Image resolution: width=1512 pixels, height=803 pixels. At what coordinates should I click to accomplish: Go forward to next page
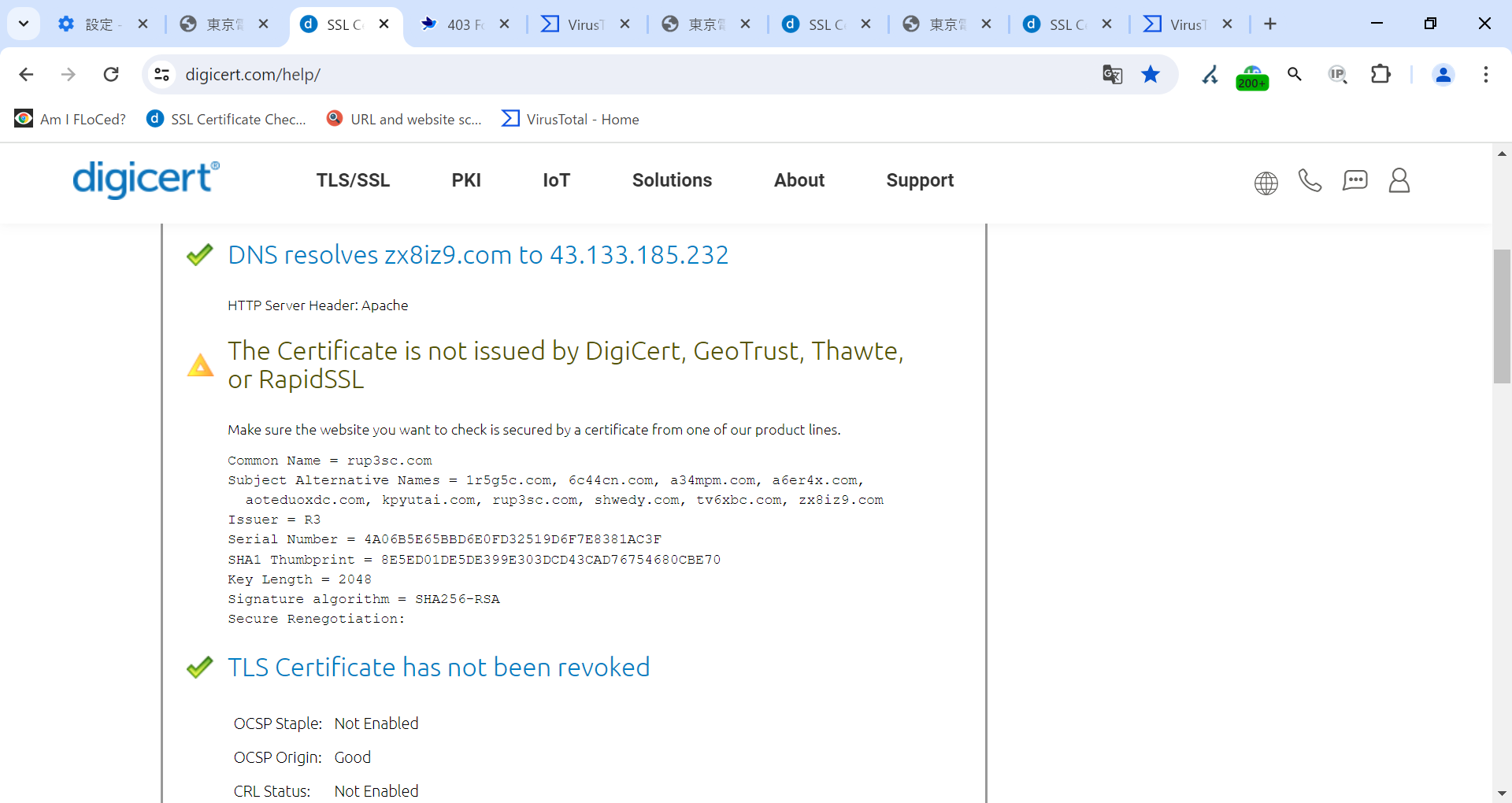pos(69,75)
